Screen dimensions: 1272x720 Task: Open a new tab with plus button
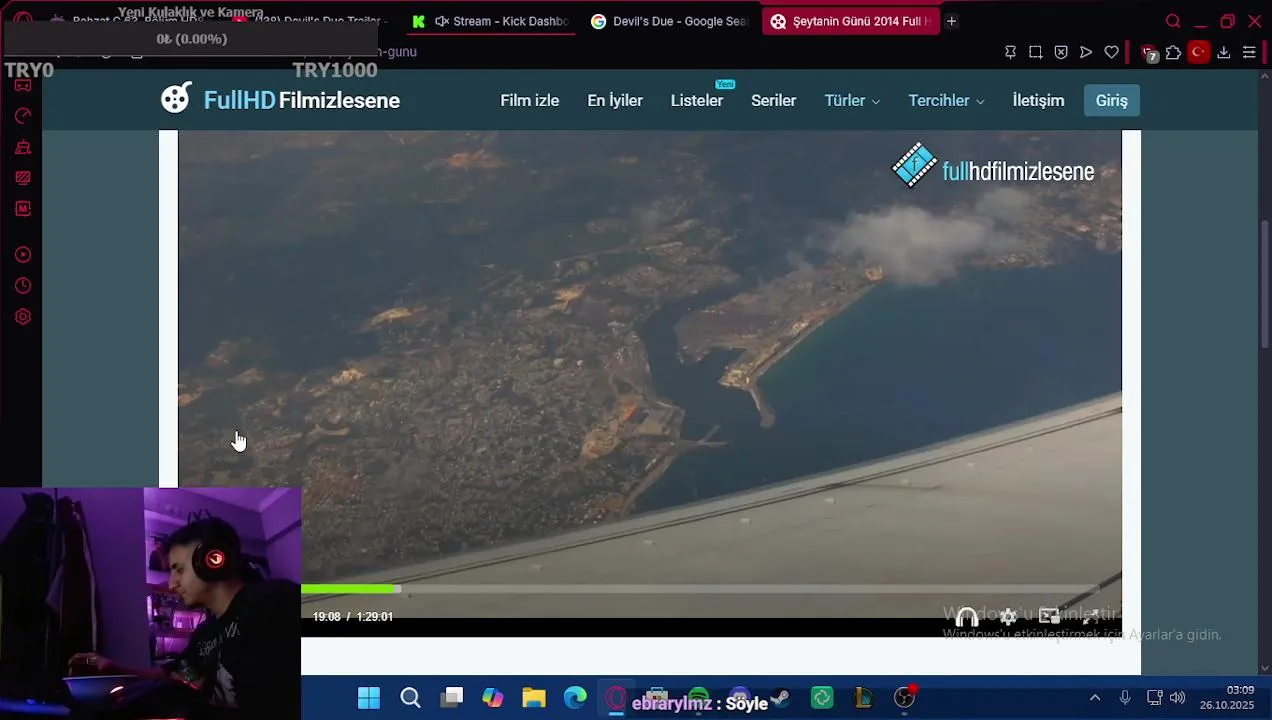click(951, 21)
